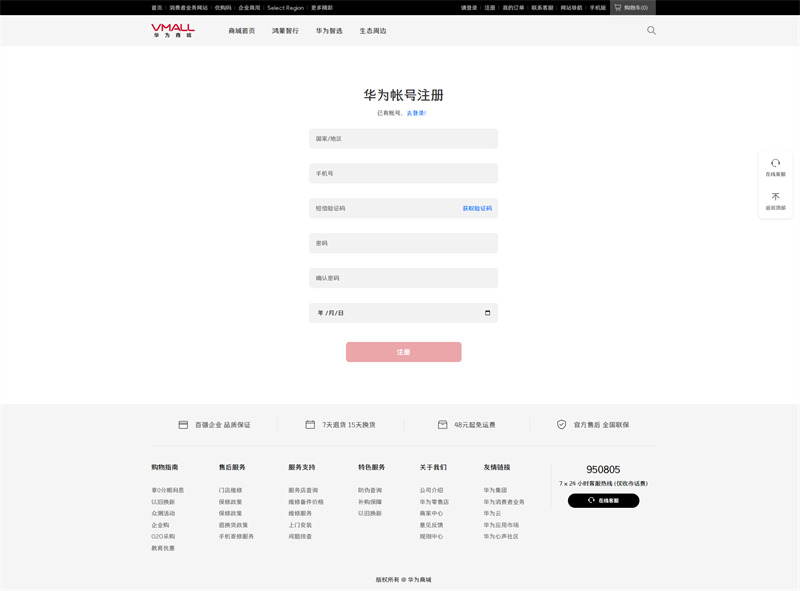Open the 规则中心 footer link
800x591 pixels.
[432, 536]
